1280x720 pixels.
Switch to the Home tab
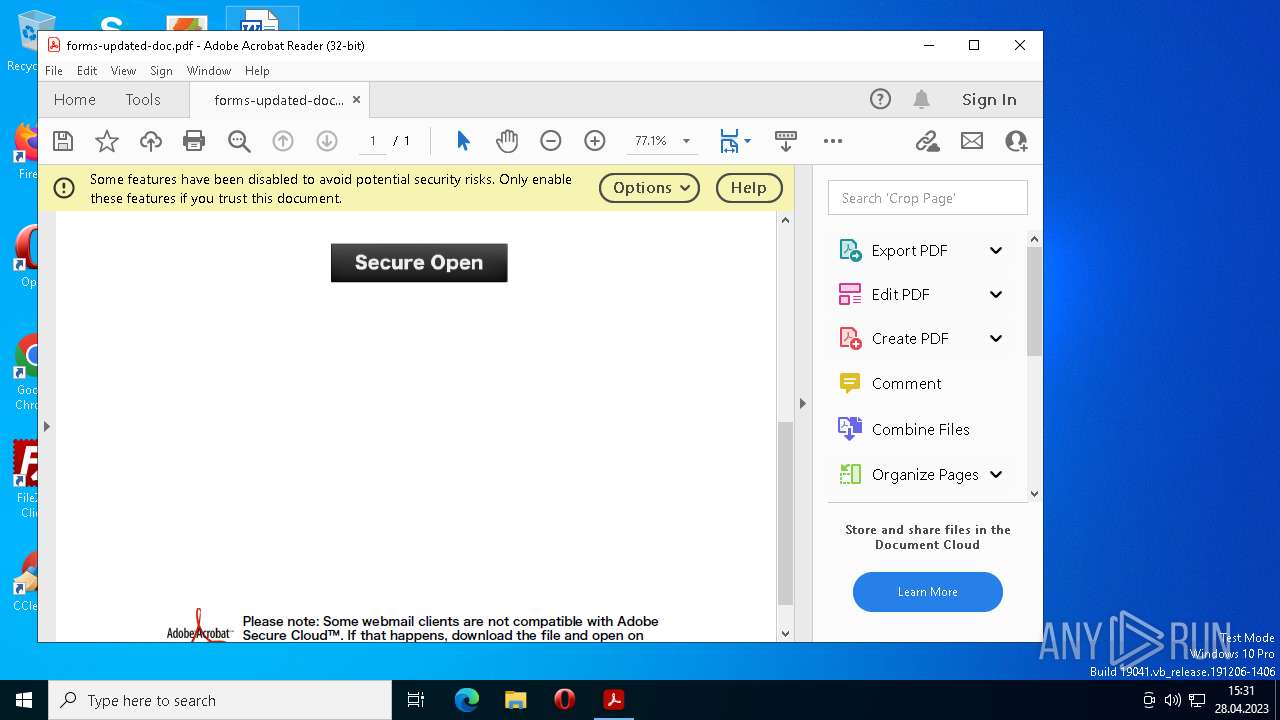[x=75, y=99]
